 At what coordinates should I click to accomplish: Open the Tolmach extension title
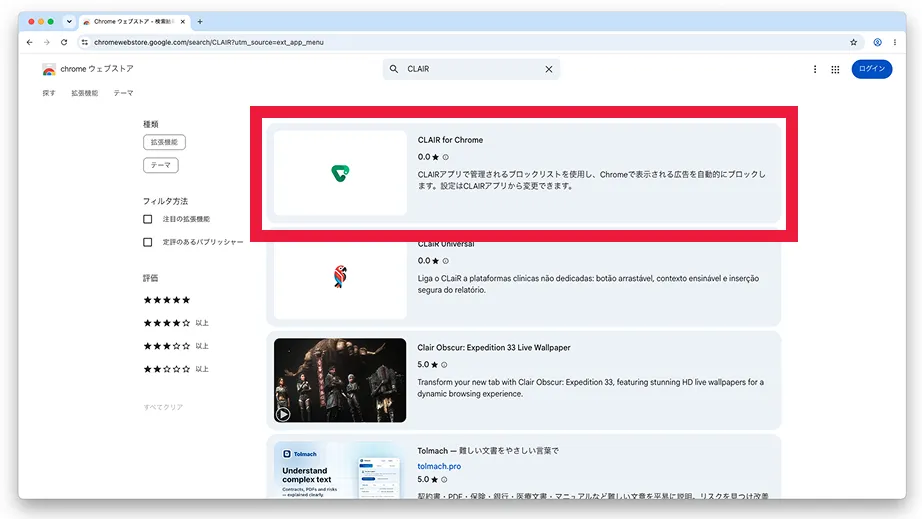488,451
